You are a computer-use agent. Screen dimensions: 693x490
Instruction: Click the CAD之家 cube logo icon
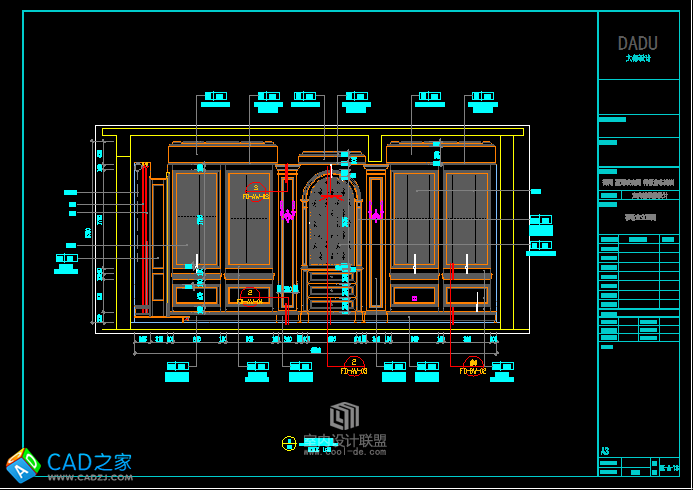23,465
